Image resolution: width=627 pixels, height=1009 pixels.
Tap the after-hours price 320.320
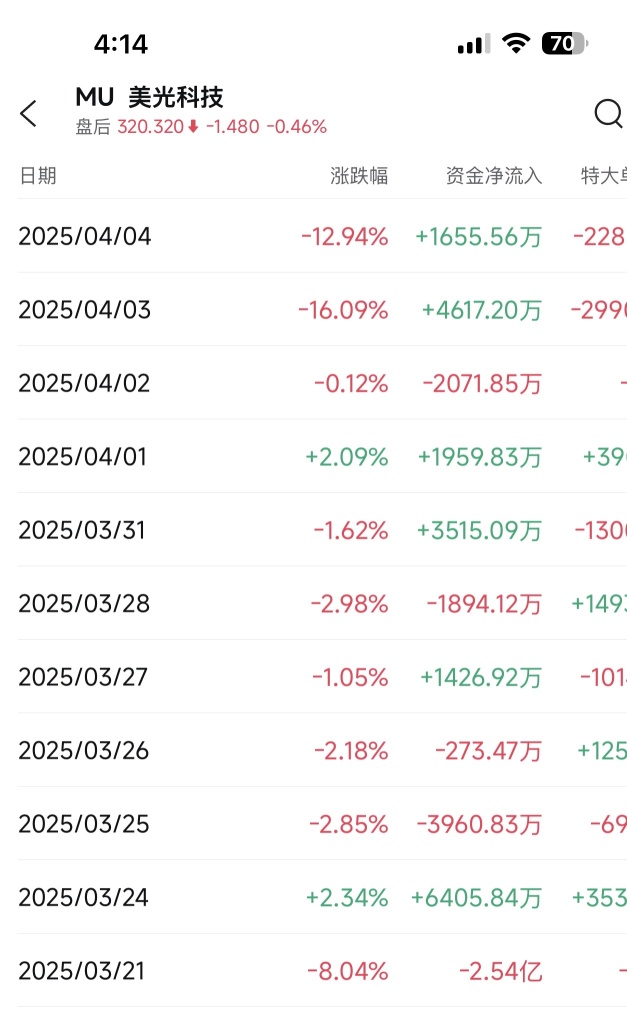[x=151, y=127]
